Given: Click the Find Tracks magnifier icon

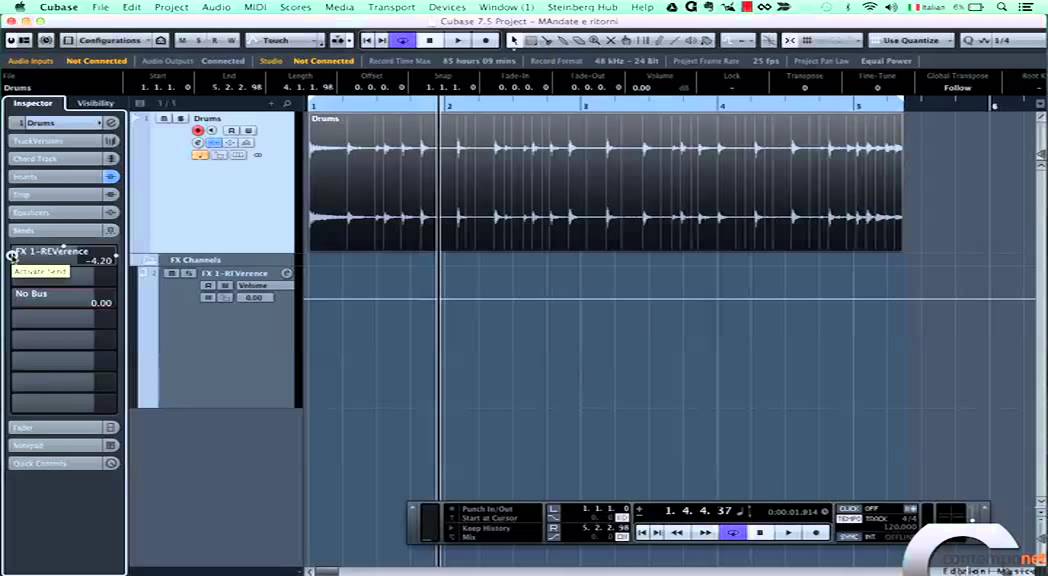Looking at the screenshot, I should (287, 104).
